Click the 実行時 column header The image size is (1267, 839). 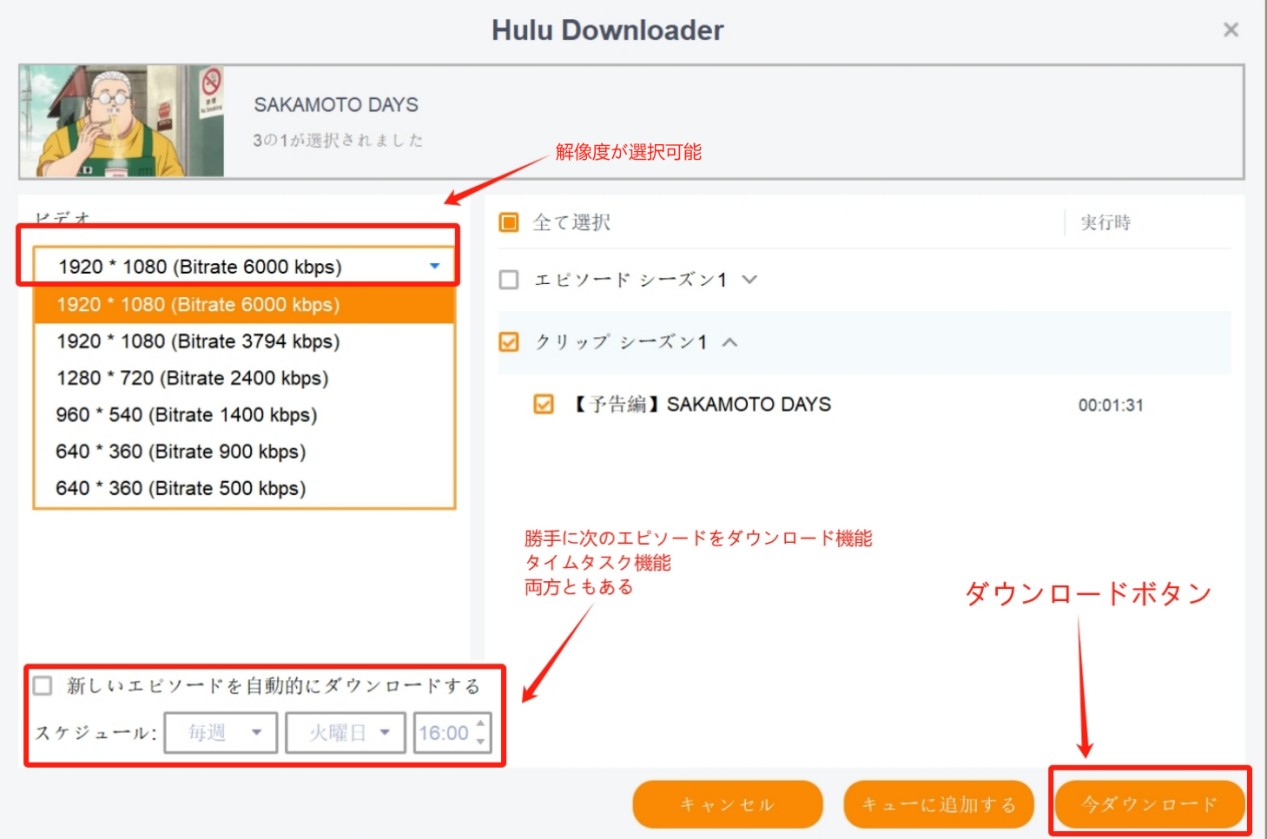tap(1106, 223)
